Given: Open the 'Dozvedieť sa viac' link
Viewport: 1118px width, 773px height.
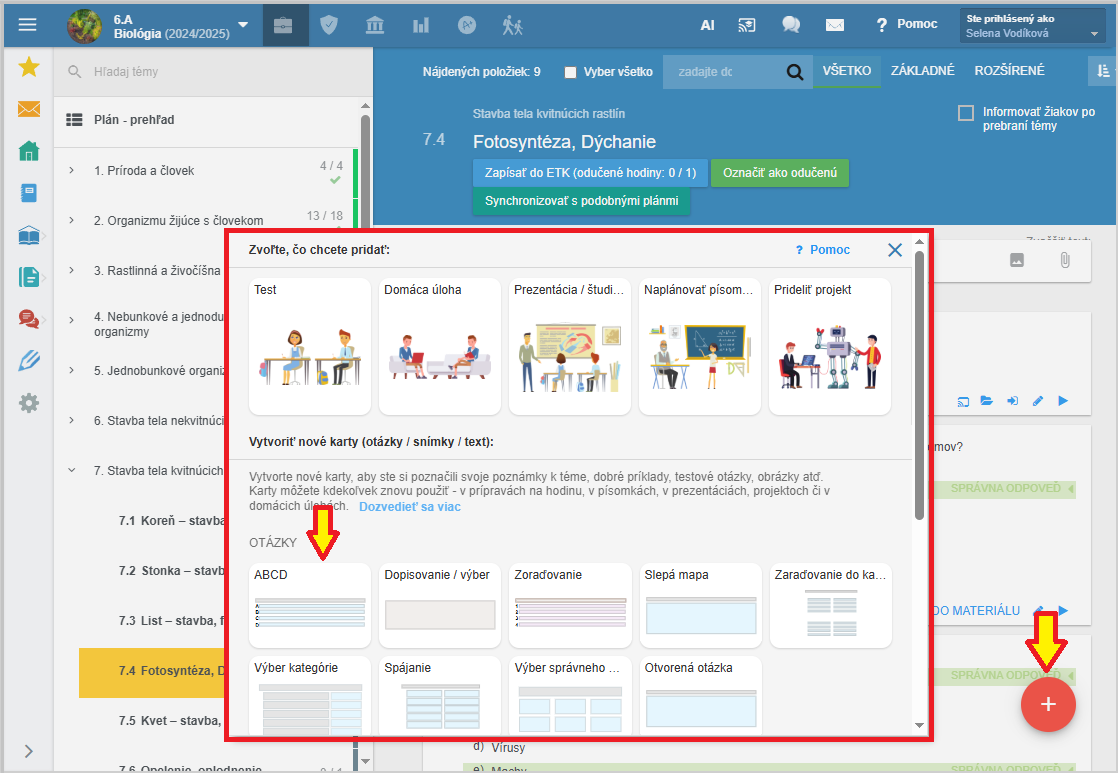Looking at the screenshot, I should tap(410, 507).
